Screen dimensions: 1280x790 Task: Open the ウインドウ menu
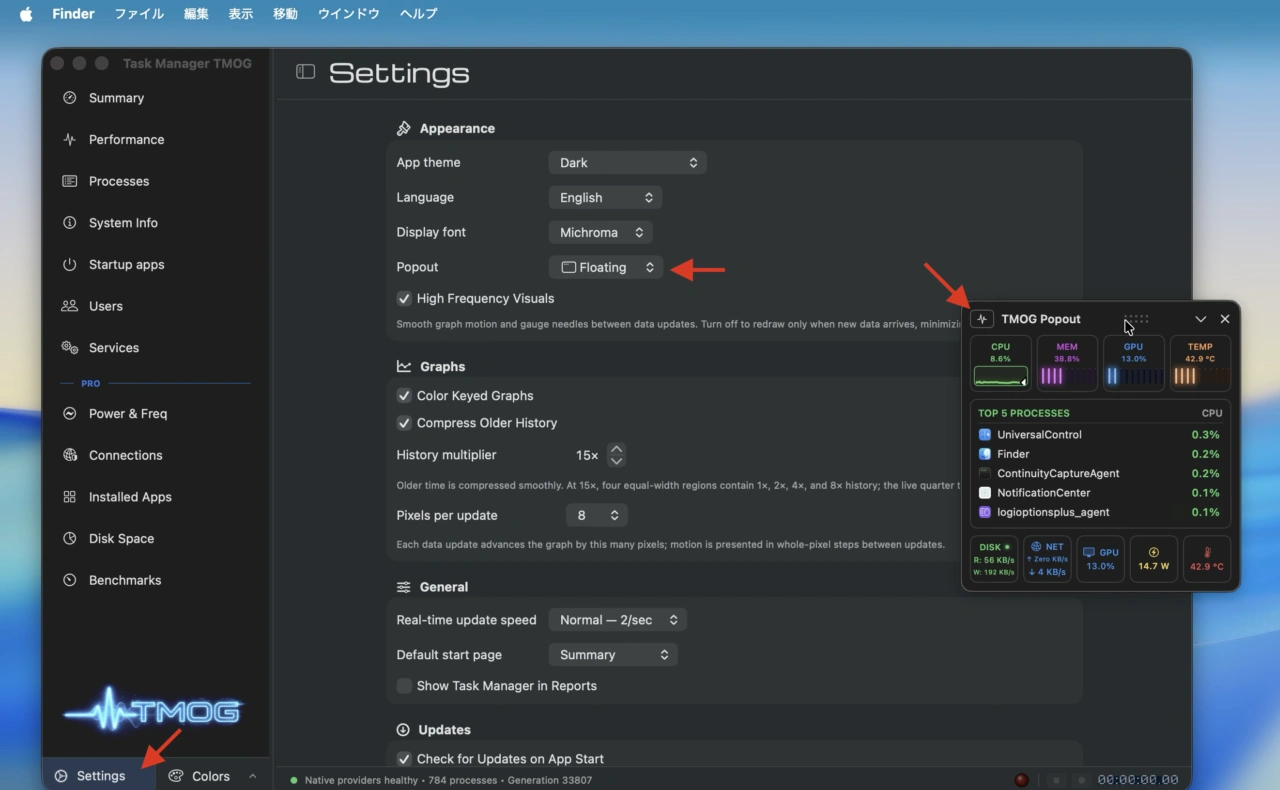349,14
